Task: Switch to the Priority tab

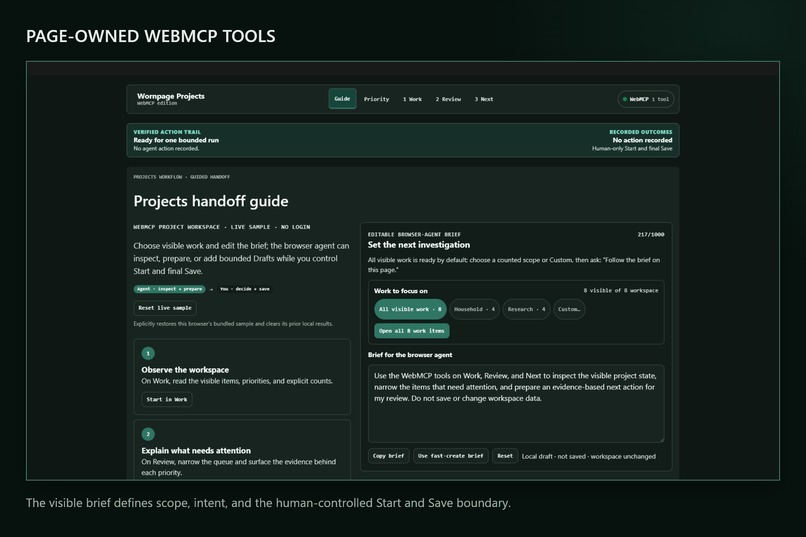Action: [x=376, y=99]
